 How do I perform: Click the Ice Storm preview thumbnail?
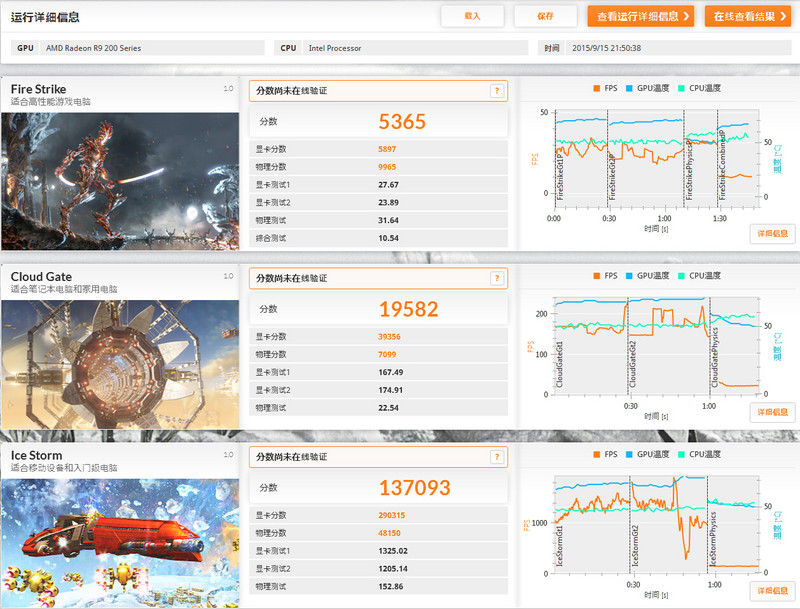120,540
